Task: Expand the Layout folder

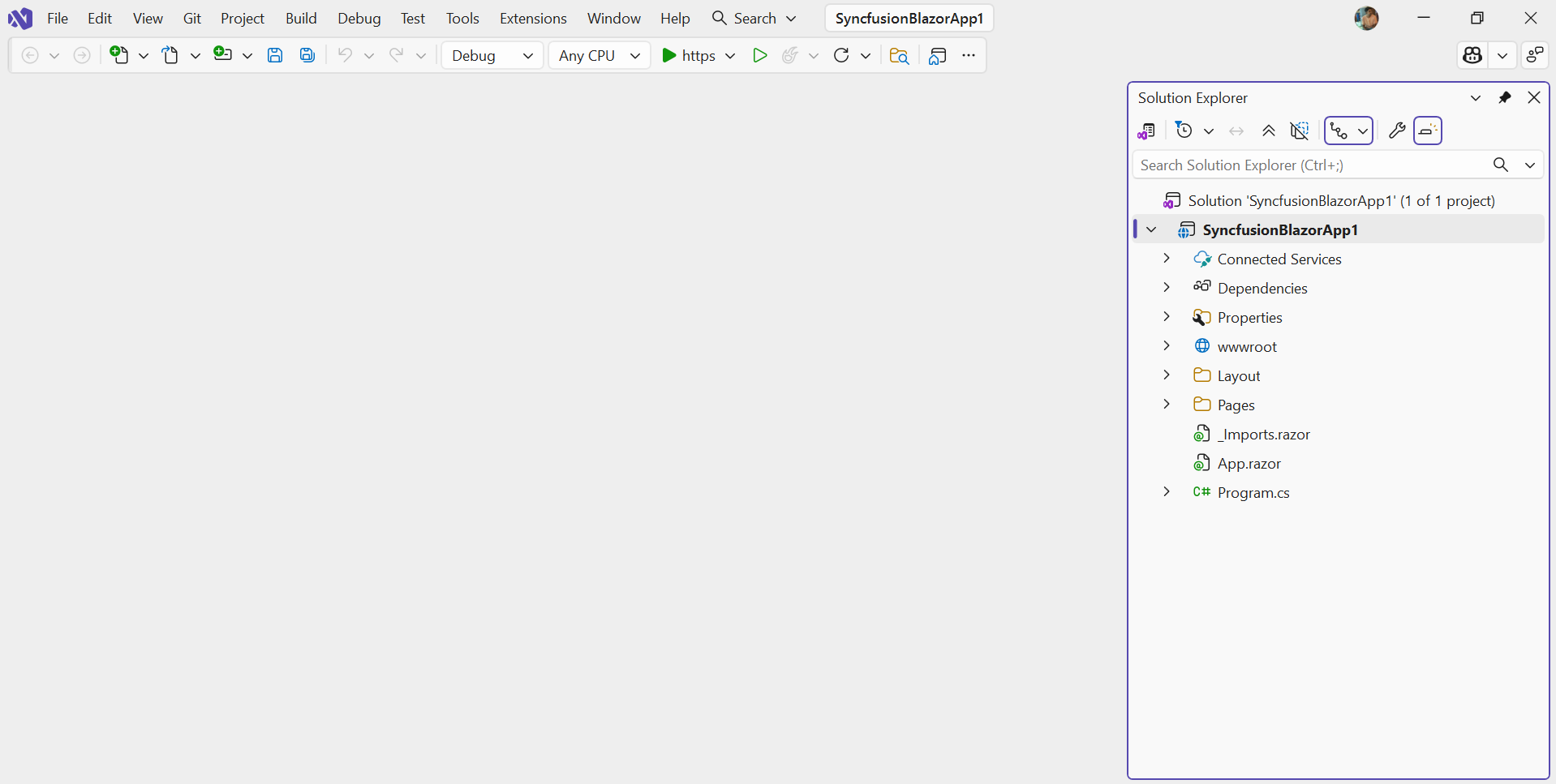Action: tap(1167, 375)
